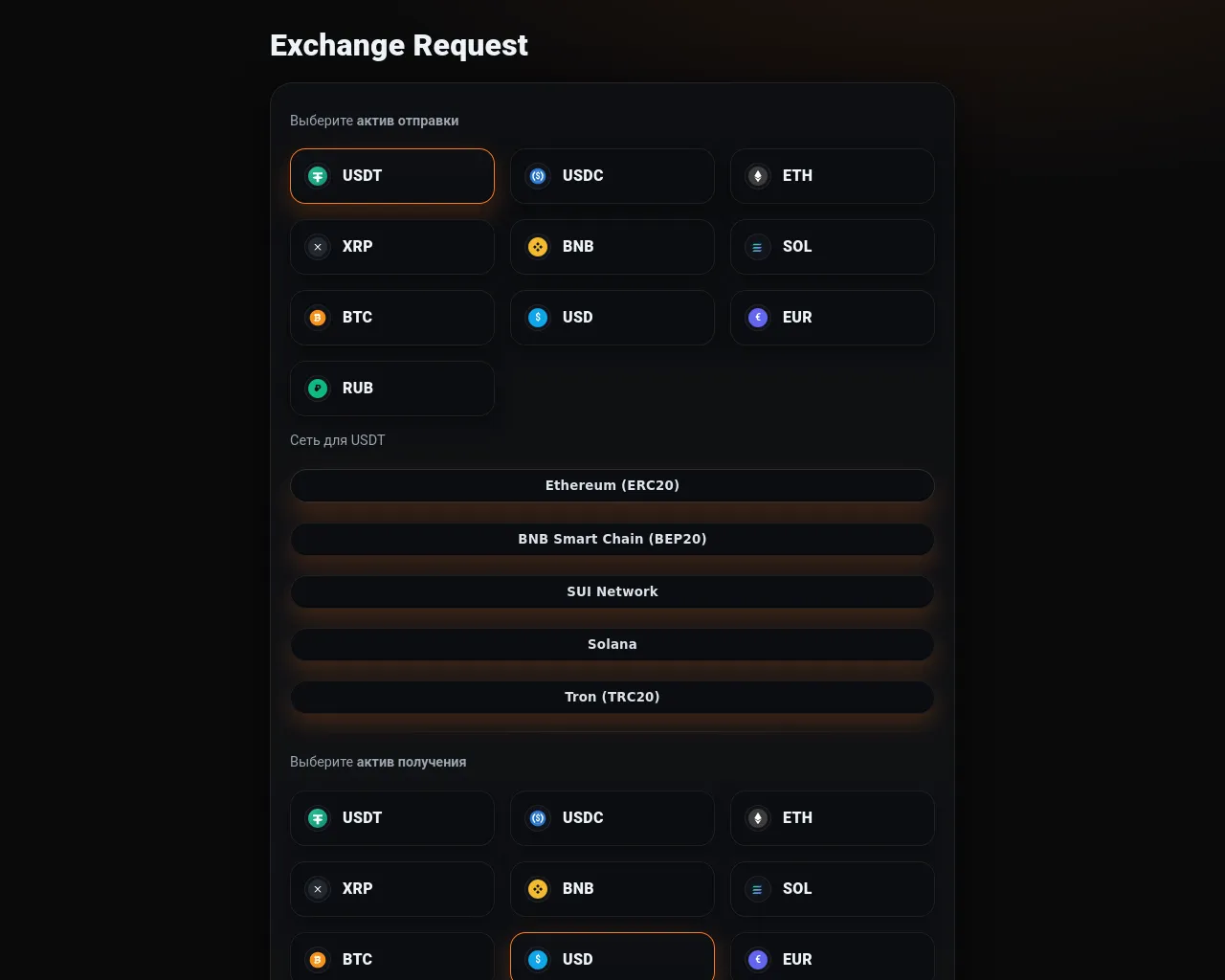Choose XRP as the receiving asset
The width and height of the screenshot is (1225, 980).
[x=392, y=889]
